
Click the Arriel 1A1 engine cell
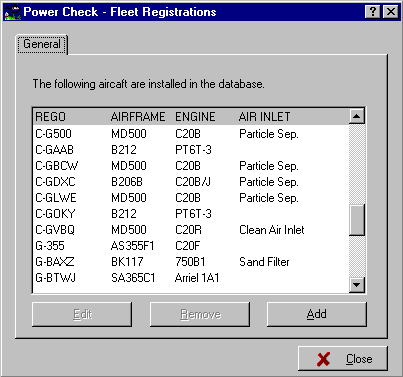point(197,278)
